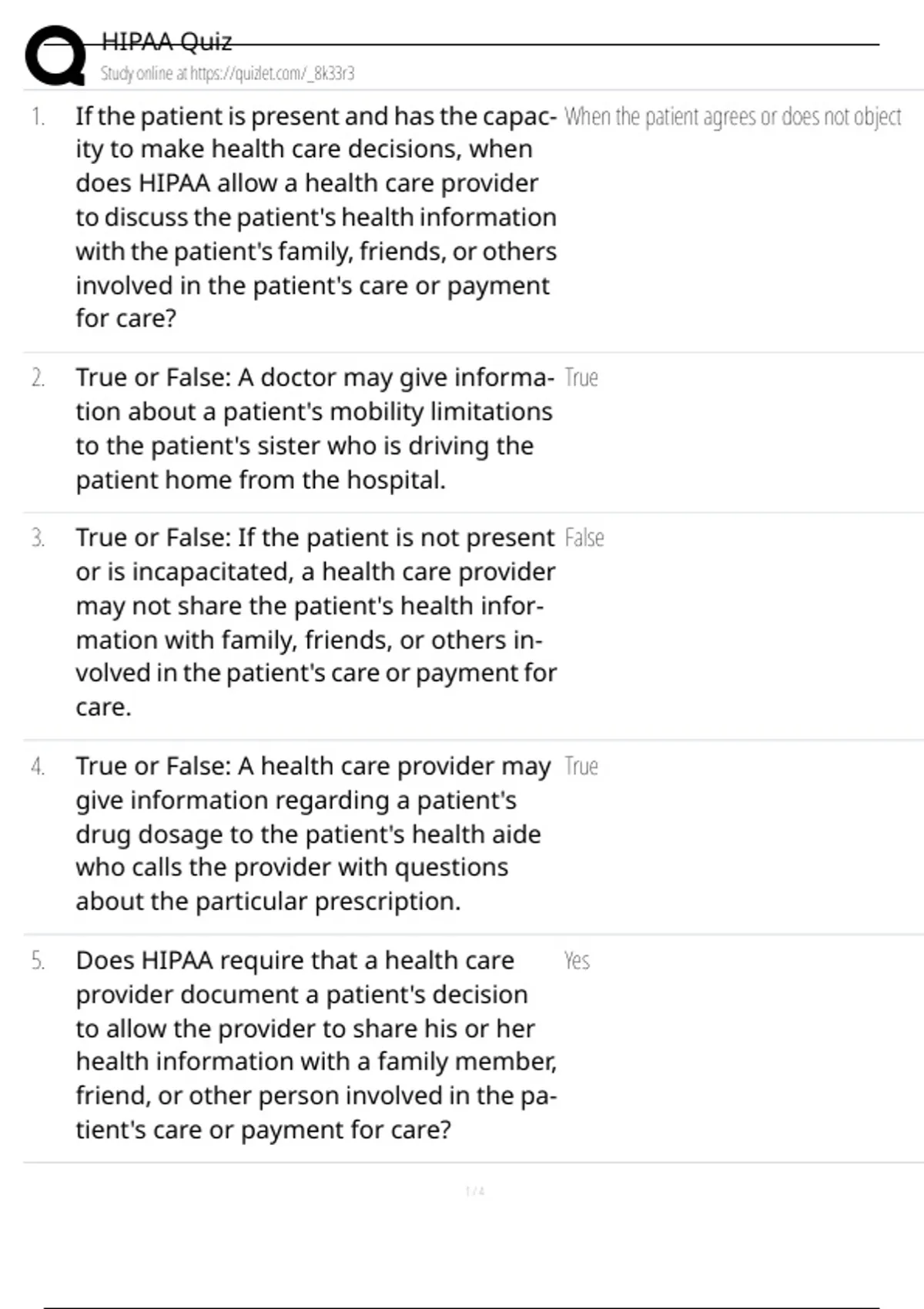Select question number 5 marker

[x=38, y=961]
